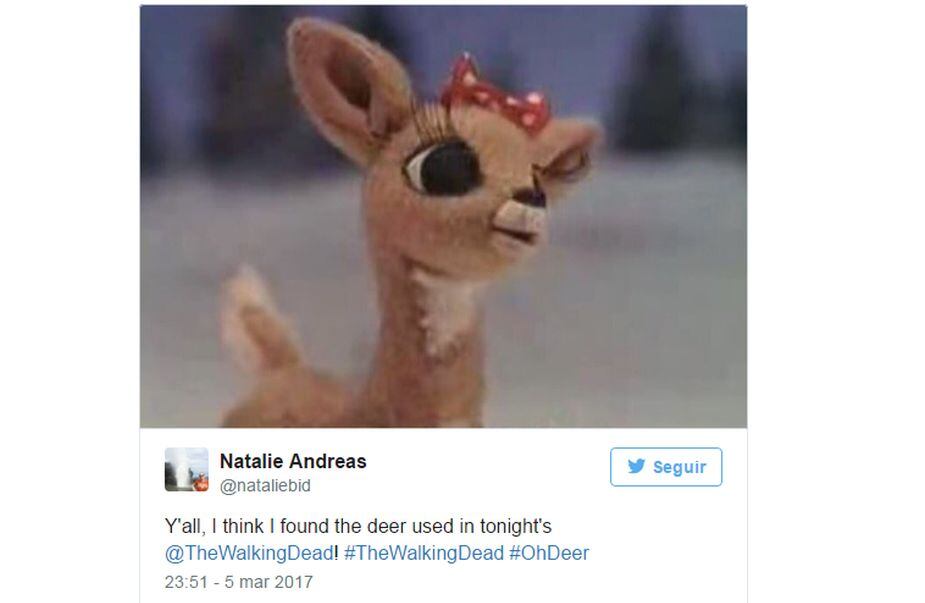925x603 pixels.
Task: Click the reindeer's large black eye
Action: click(x=445, y=168)
